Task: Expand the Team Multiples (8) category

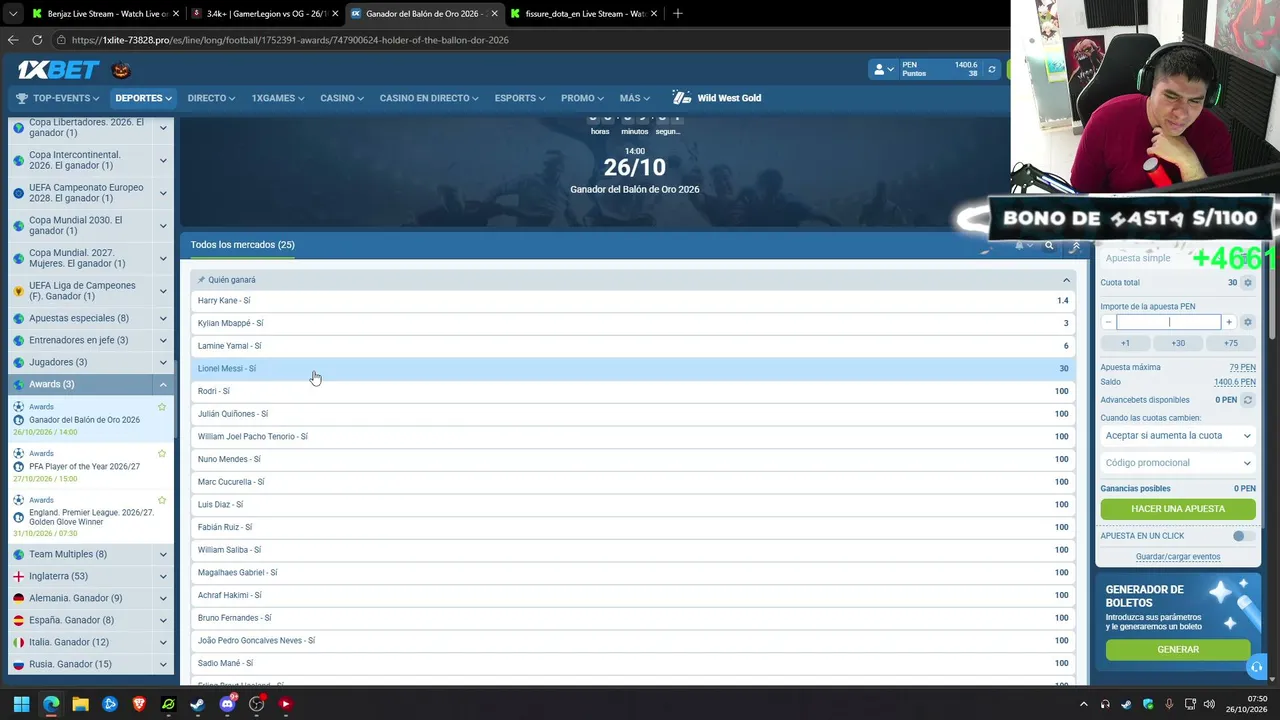Action: point(163,554)
